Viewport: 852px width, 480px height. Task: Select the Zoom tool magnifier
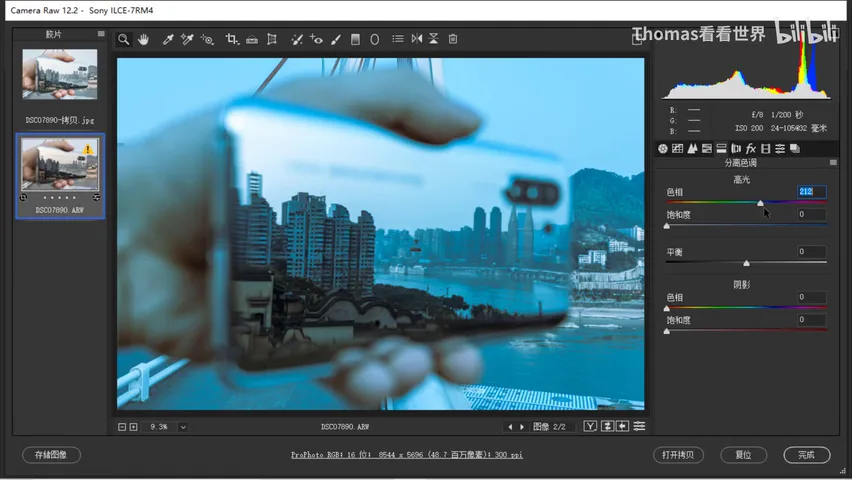pos(124,39)
